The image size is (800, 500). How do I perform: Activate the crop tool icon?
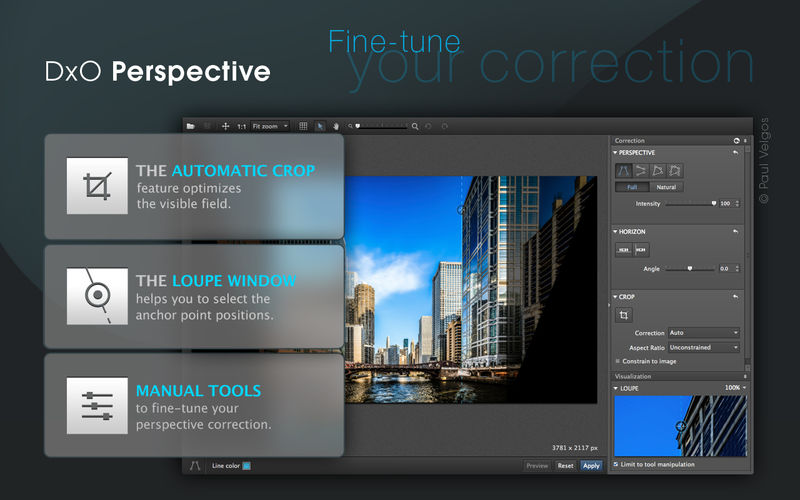[x=623, y=315]
